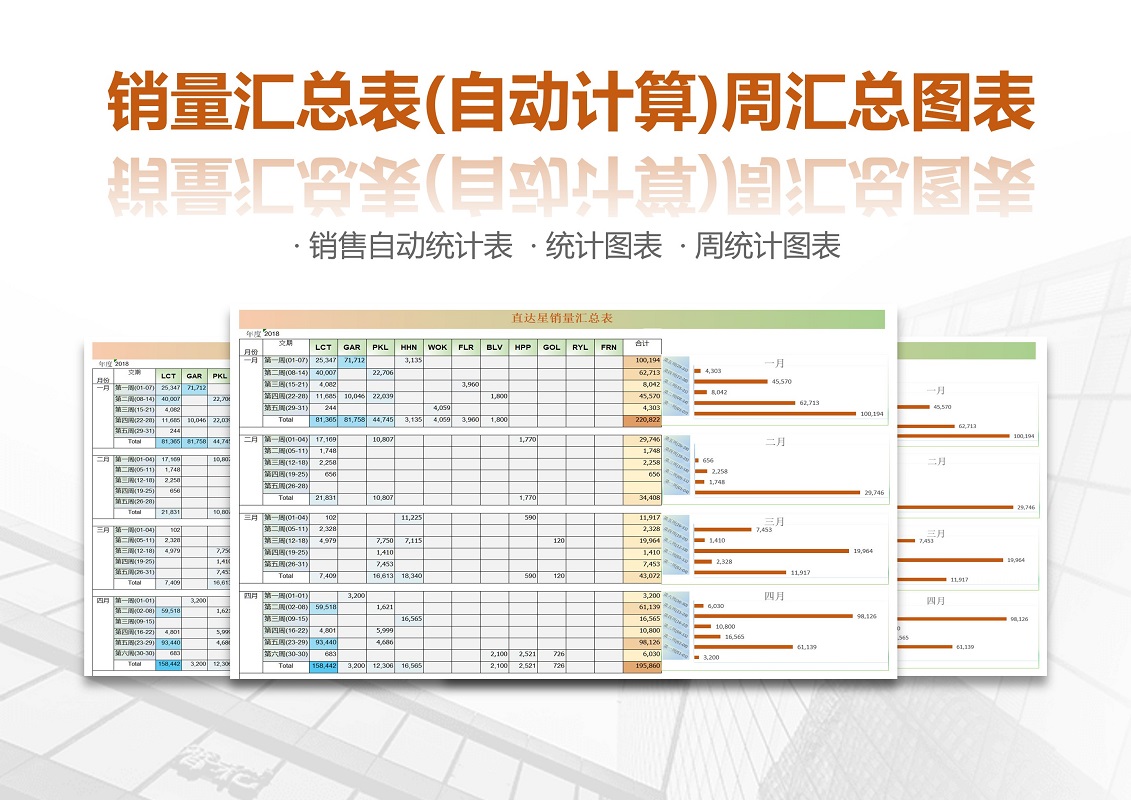Click the 周统计图表 subtitle text
This screenshot has height=800, width=1131.
point(768,246)
